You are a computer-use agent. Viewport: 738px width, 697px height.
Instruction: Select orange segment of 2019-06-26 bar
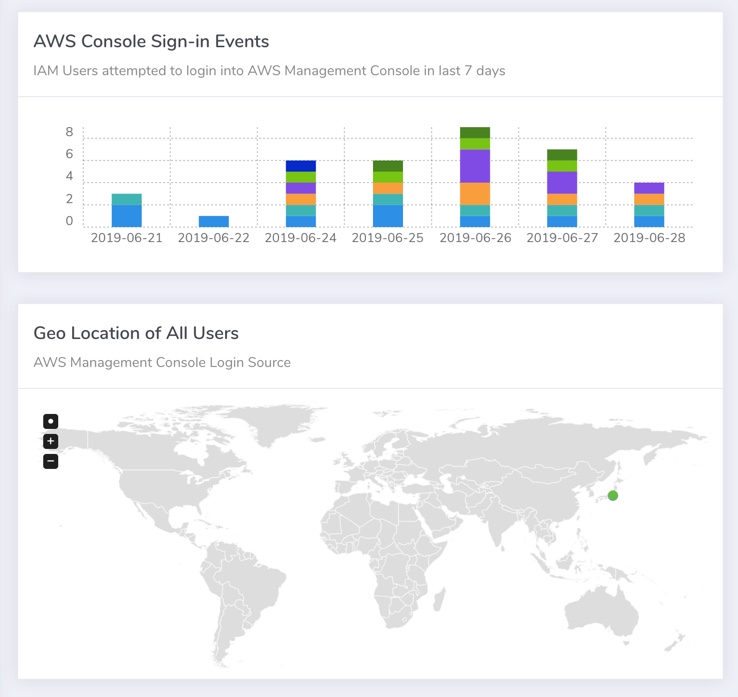pyautogui.click(x=475, y=193)
